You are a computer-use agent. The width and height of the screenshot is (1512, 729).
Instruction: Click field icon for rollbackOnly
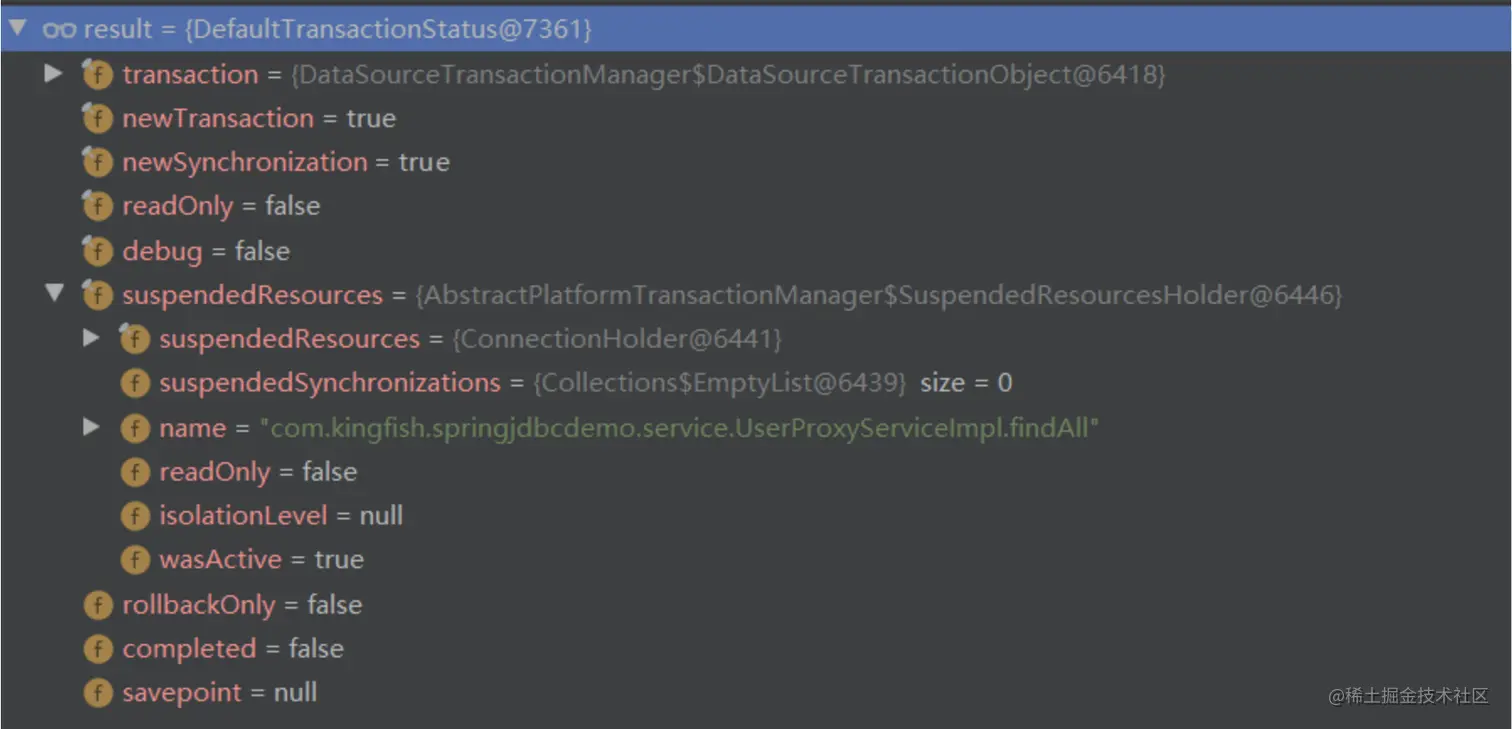(x=97, y=605)
